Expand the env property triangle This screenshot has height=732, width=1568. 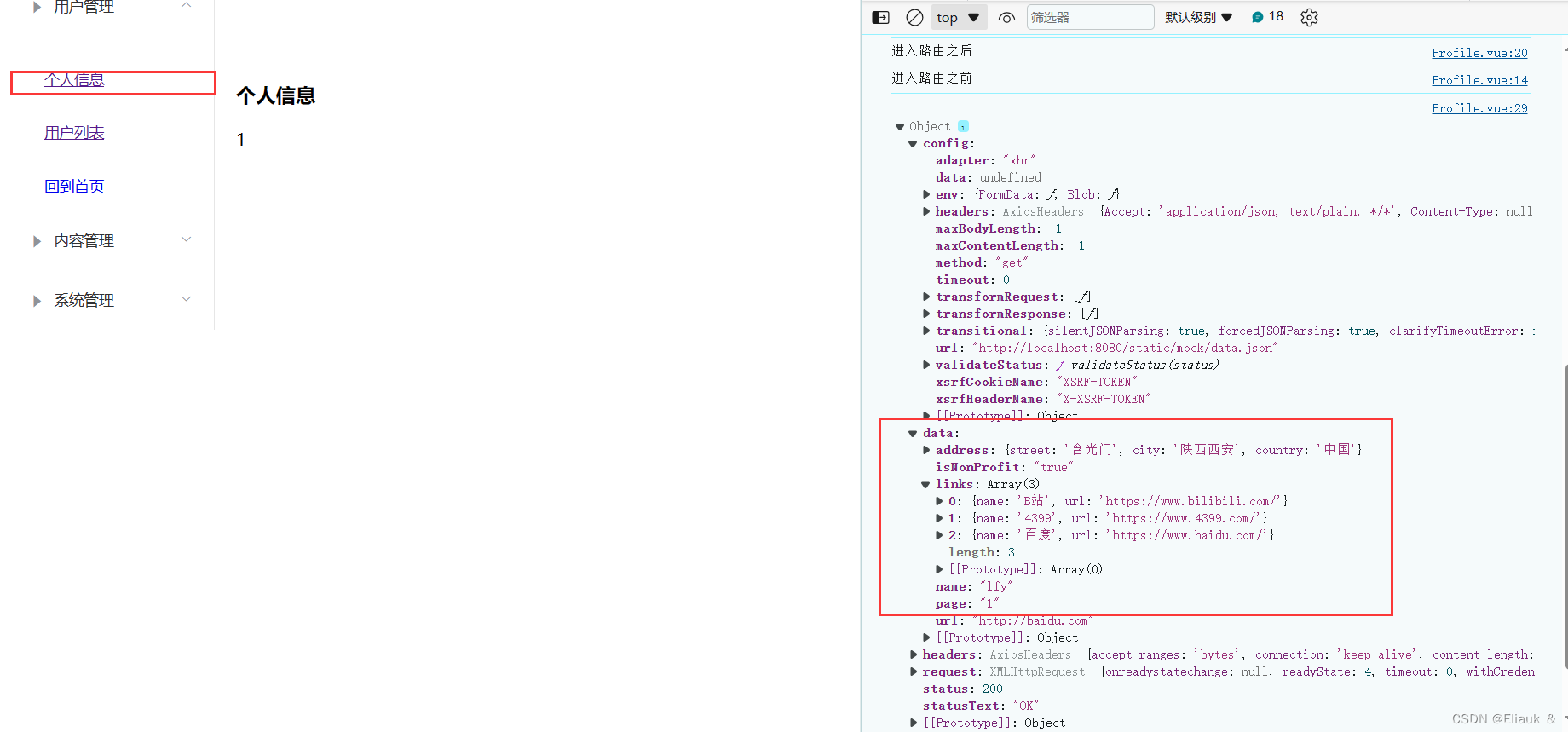926,194
